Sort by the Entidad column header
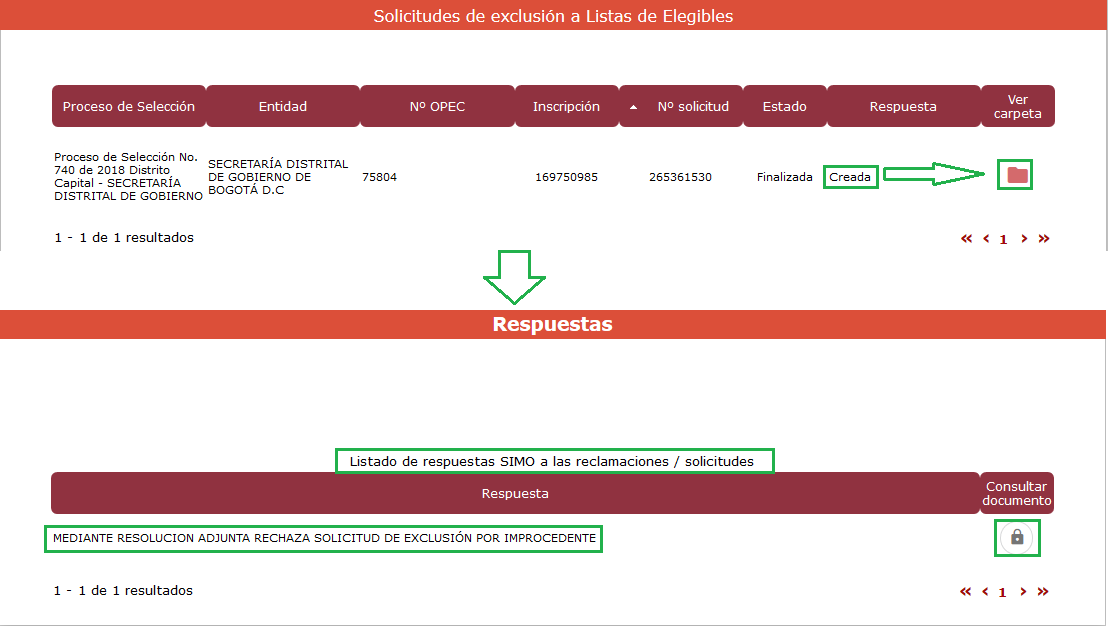 click(x=283, y=106)
